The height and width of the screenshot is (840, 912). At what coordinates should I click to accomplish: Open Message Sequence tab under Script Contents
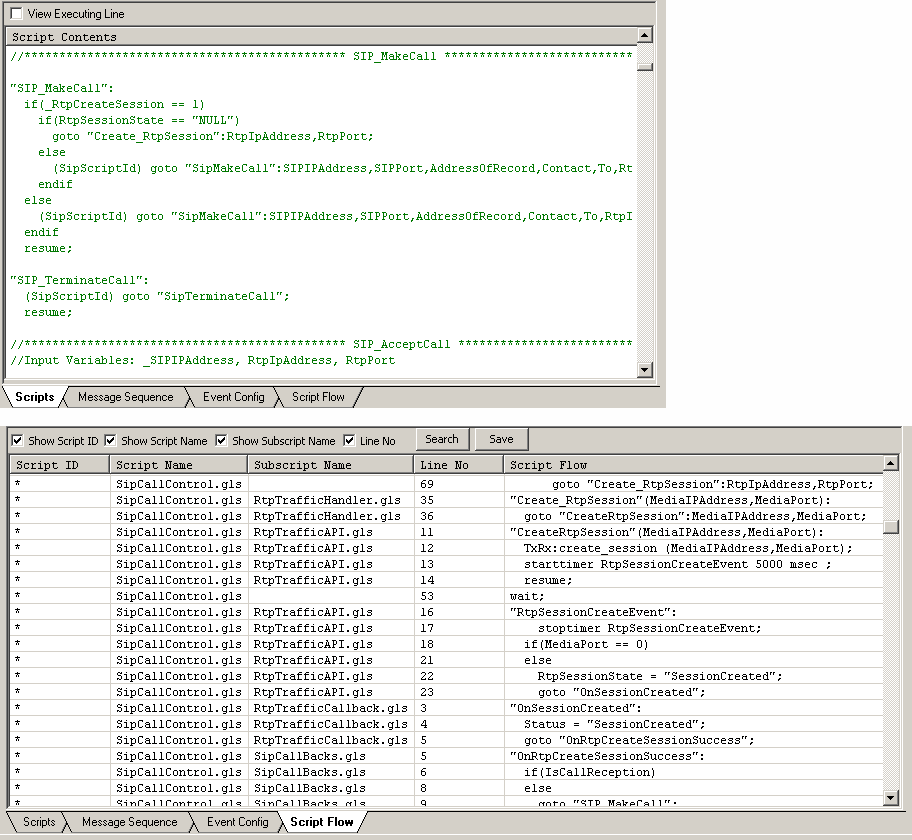pyautogui.click(x=126, y=397)
